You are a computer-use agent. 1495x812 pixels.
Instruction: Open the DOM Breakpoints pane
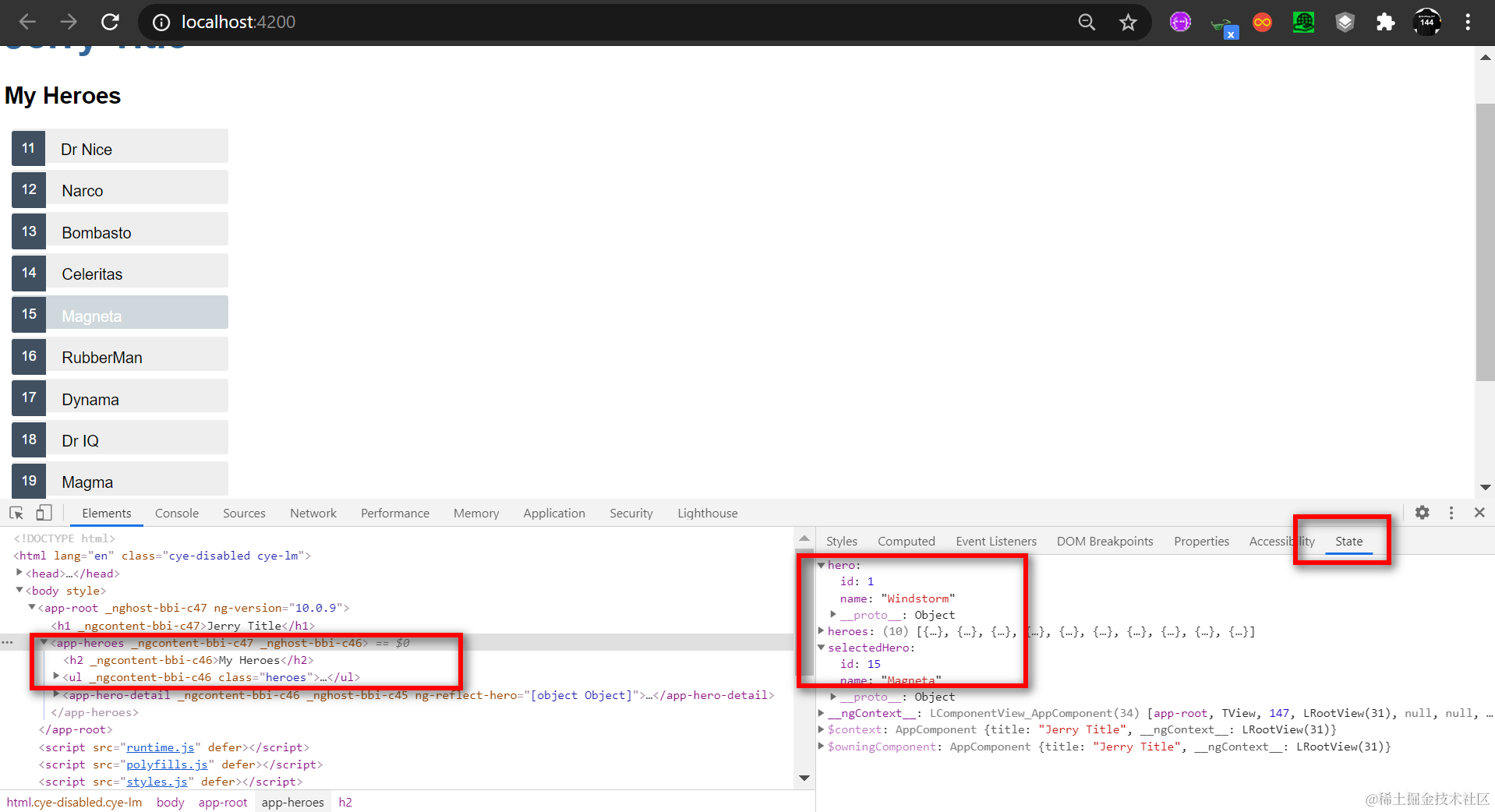(x=1104, y=542)
